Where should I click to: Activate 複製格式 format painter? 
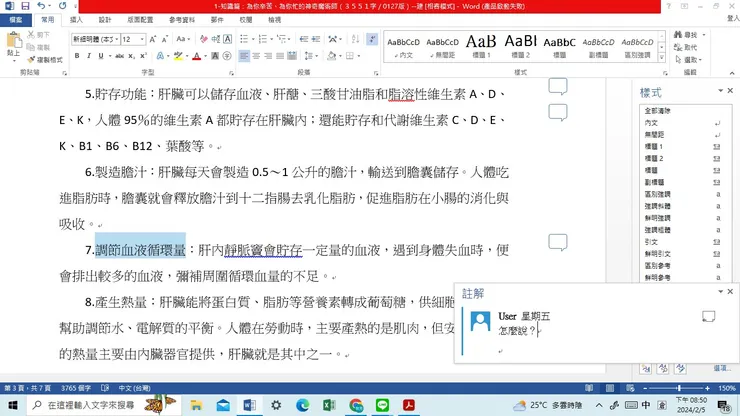point(45,59)
